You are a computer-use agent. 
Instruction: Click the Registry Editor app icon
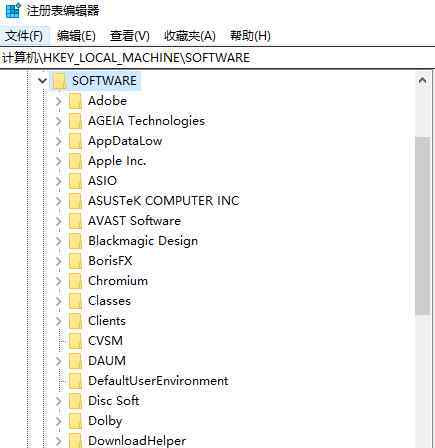pos(13,10)
